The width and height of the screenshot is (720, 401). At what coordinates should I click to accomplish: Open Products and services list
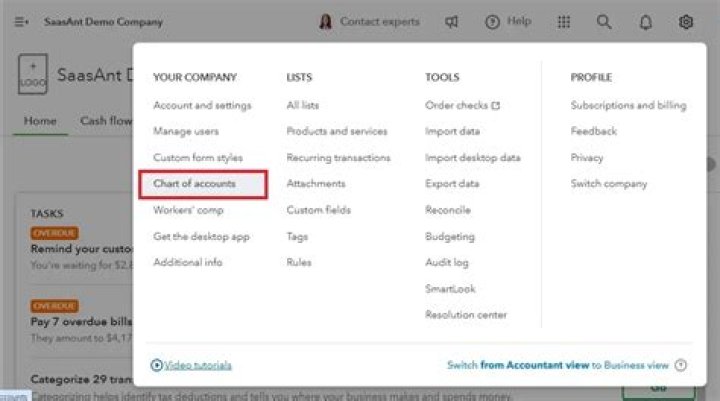tap(337, 131)
